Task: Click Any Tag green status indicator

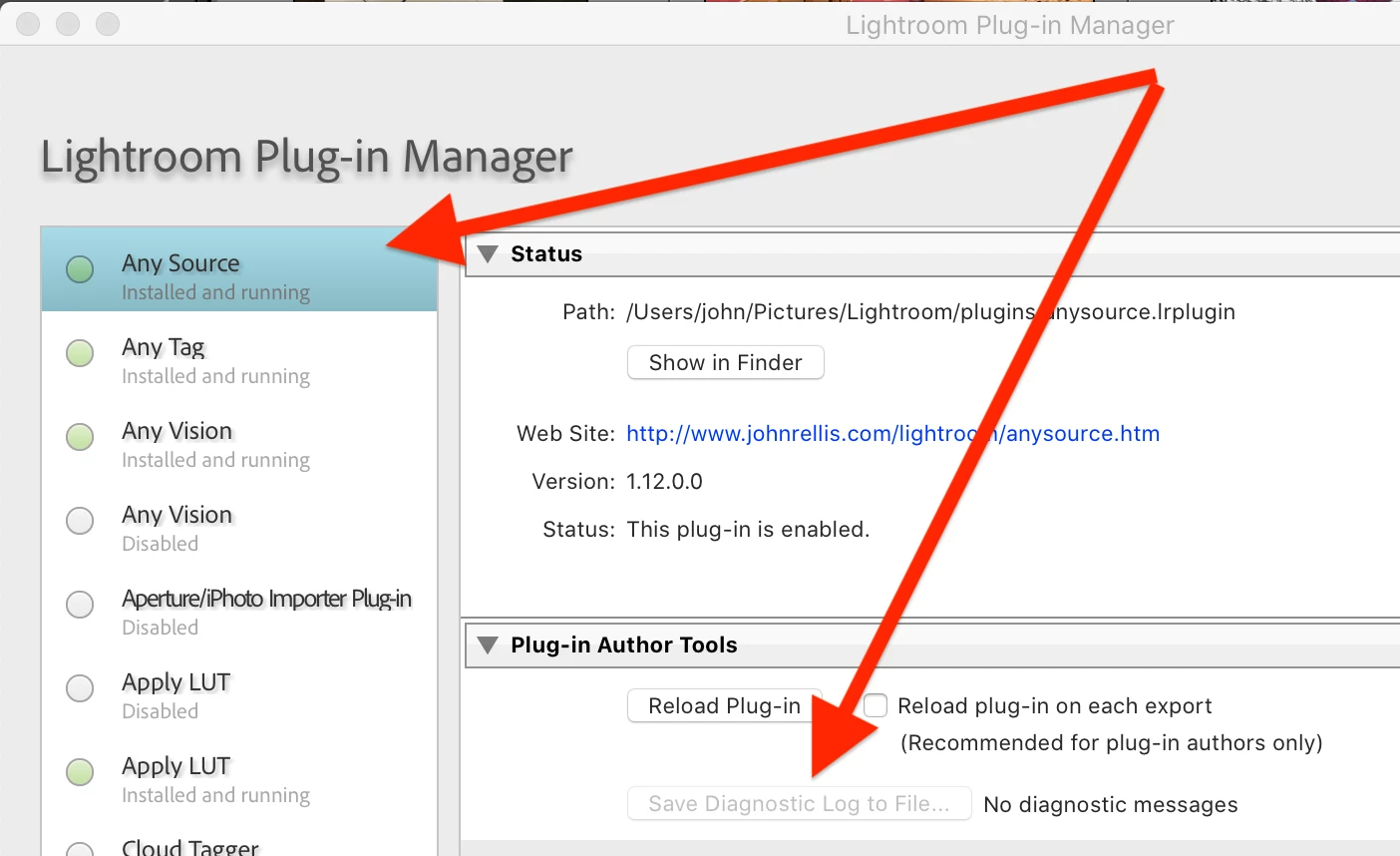Action: [x=80, y=353]
